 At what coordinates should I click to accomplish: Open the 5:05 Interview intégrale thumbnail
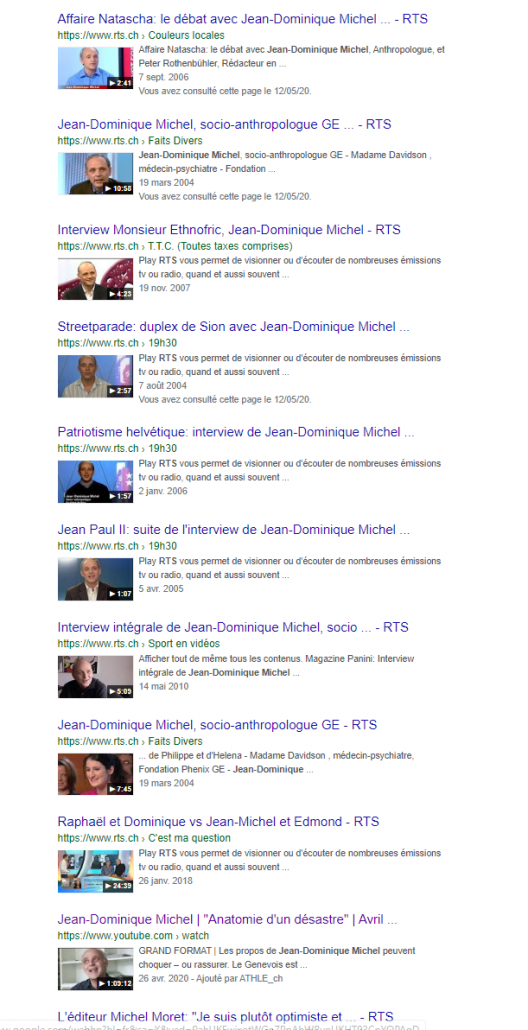point(95,677)
